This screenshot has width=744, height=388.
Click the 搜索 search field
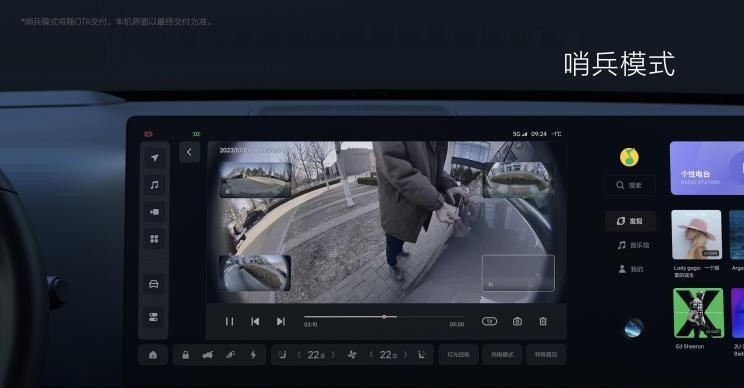630,185
